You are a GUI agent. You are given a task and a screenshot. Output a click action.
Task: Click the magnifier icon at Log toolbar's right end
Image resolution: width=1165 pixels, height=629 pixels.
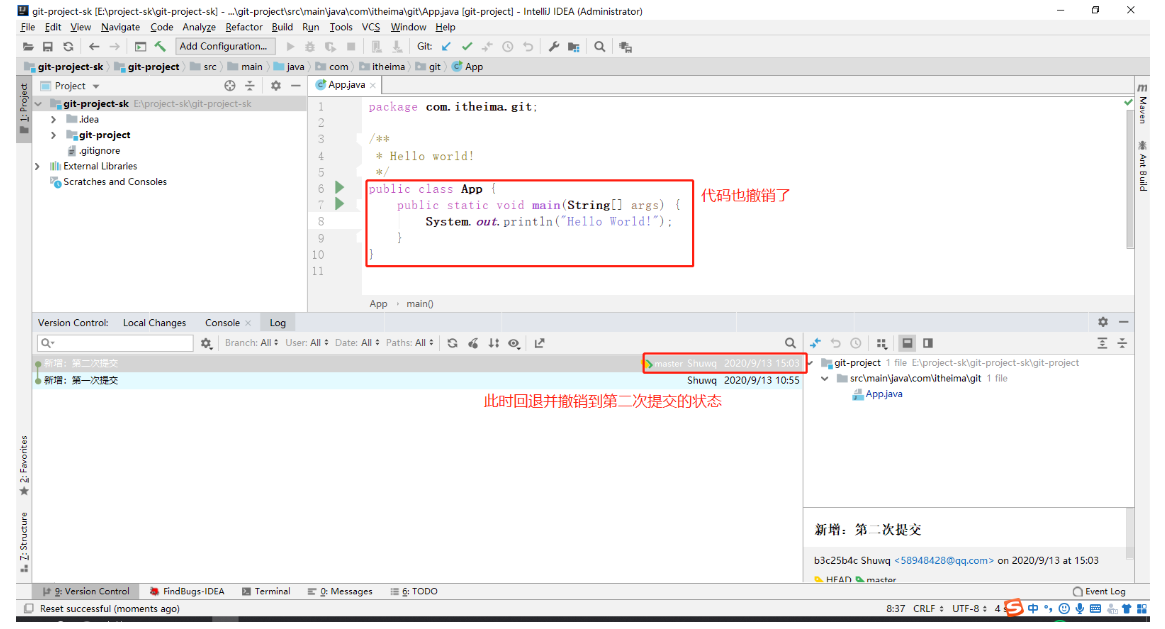point(790,343)
